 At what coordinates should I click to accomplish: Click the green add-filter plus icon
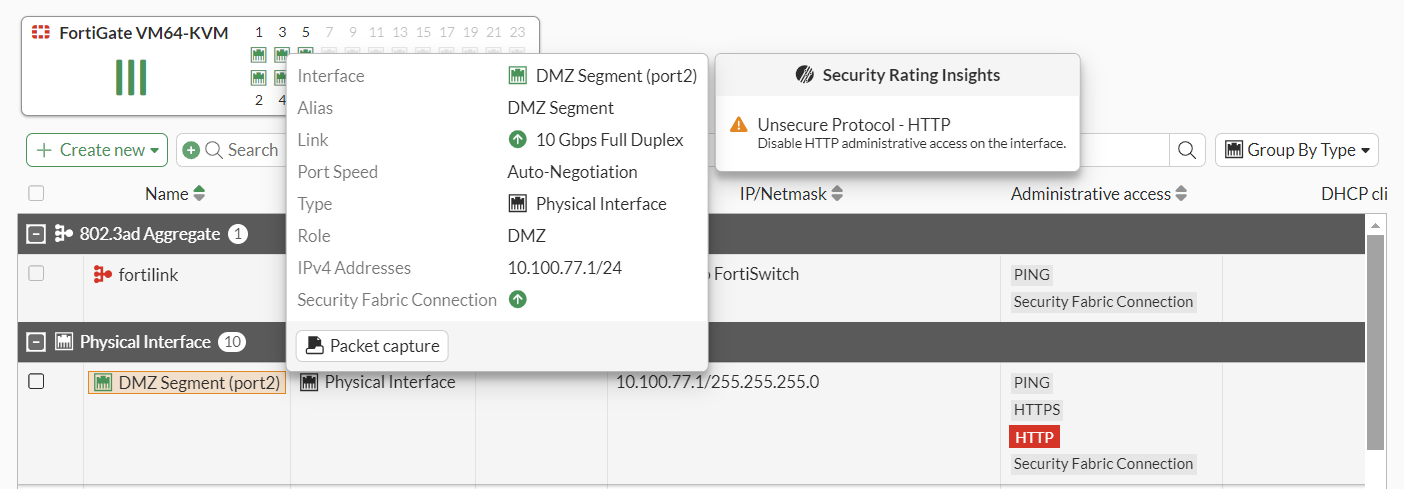[191, 150]
